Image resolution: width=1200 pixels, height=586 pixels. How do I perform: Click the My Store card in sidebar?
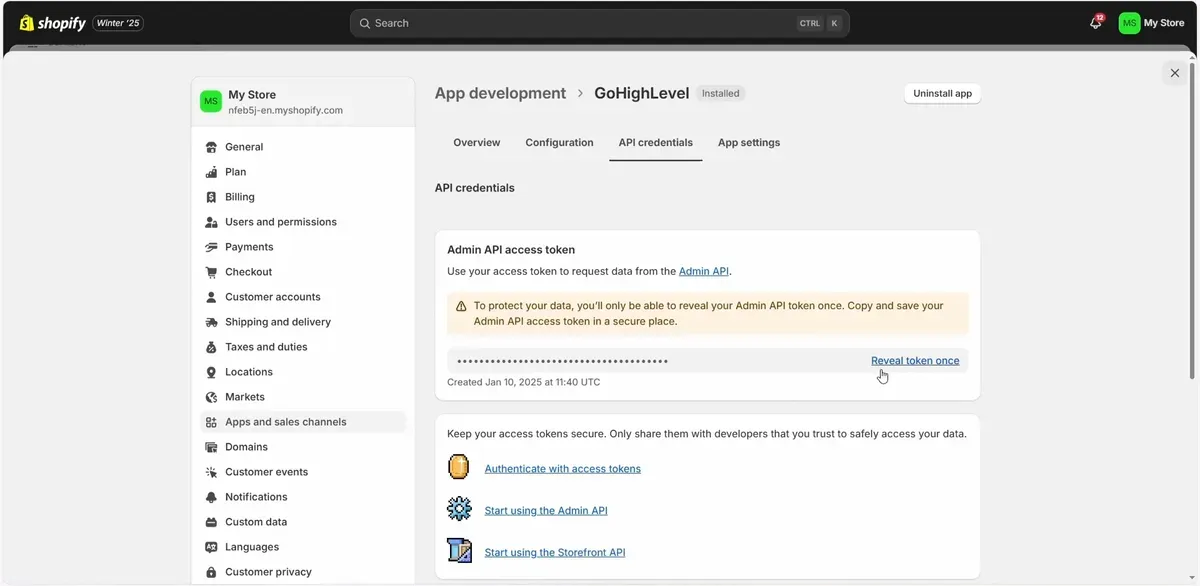(x=303, y=102)
